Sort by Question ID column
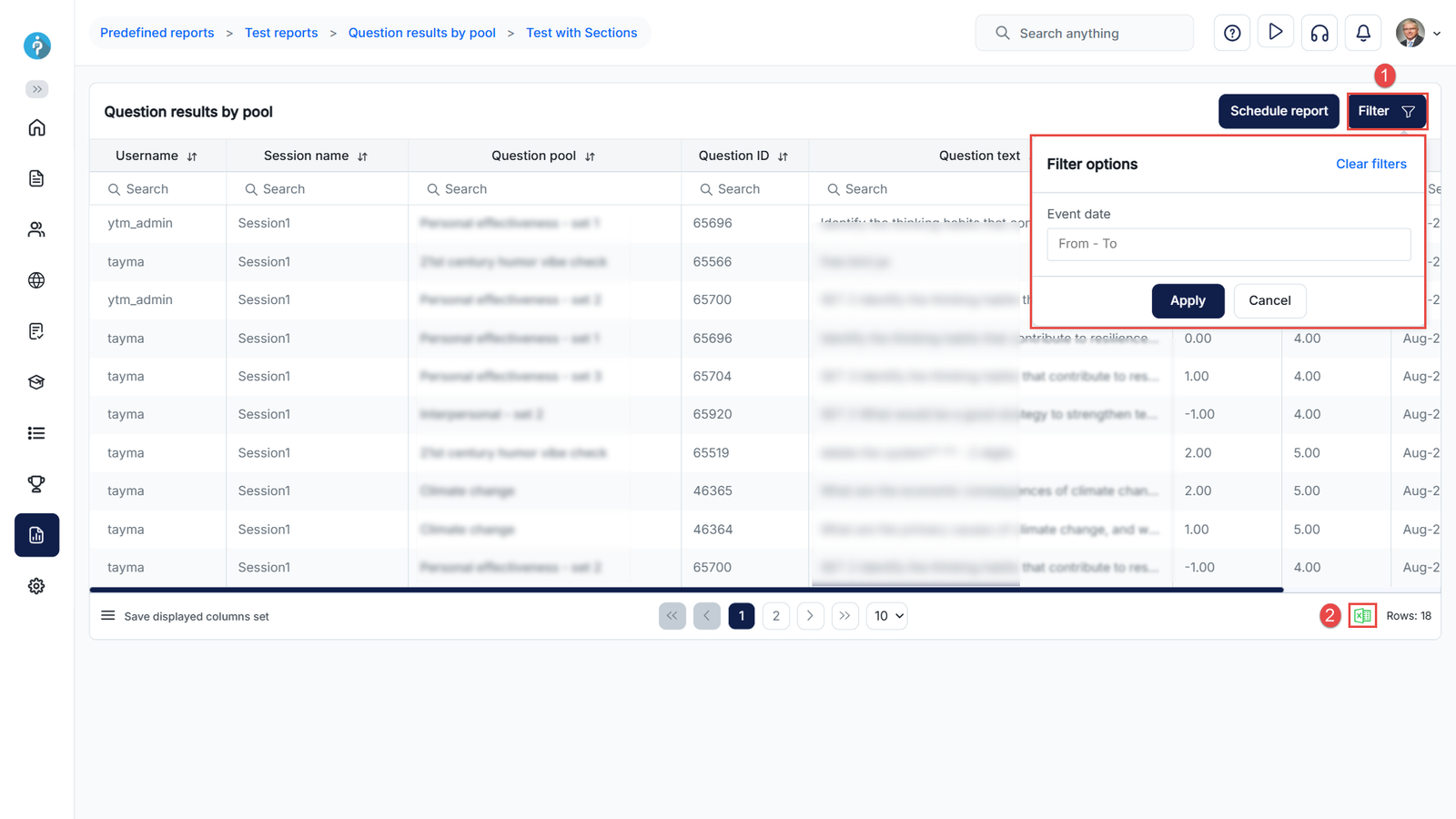 pos(783,157)
